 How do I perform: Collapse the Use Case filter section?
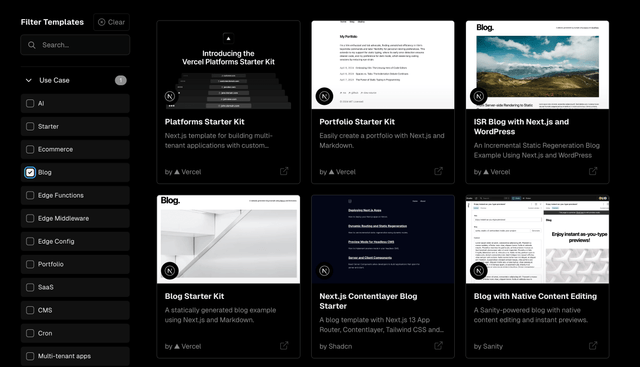coord(29,80)
